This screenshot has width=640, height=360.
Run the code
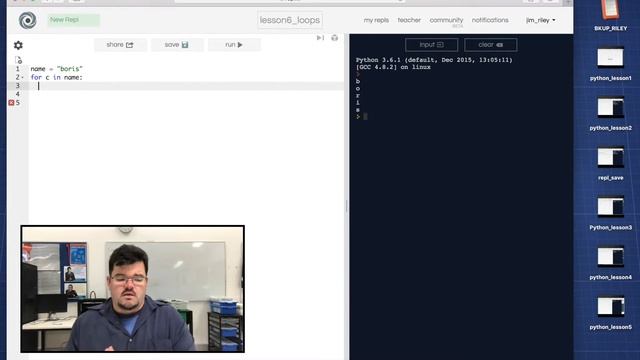[234, 45]
